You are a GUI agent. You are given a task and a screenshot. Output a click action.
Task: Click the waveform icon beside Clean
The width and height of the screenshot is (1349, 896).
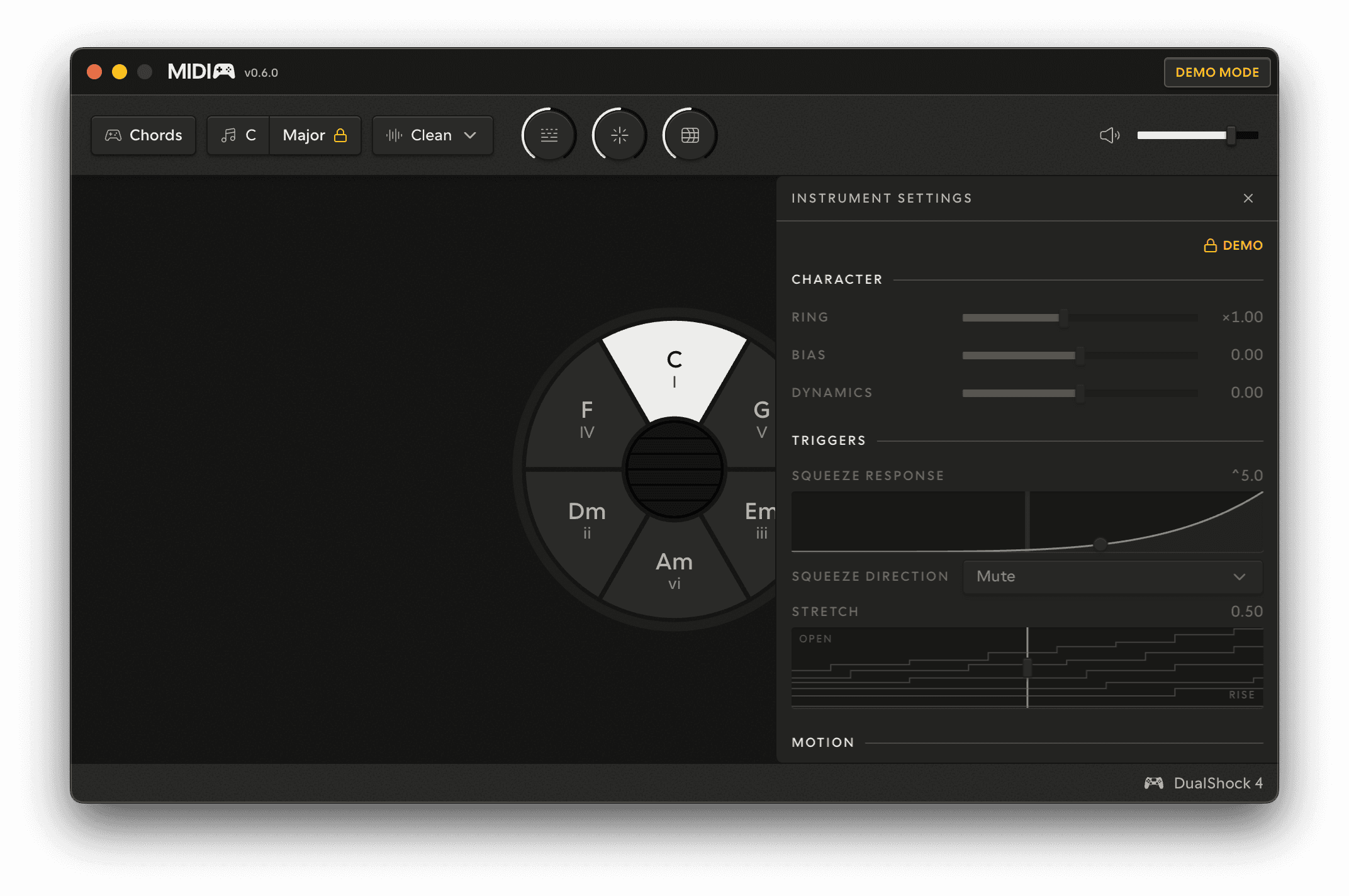pyautogui.click(x=394, y=135)
